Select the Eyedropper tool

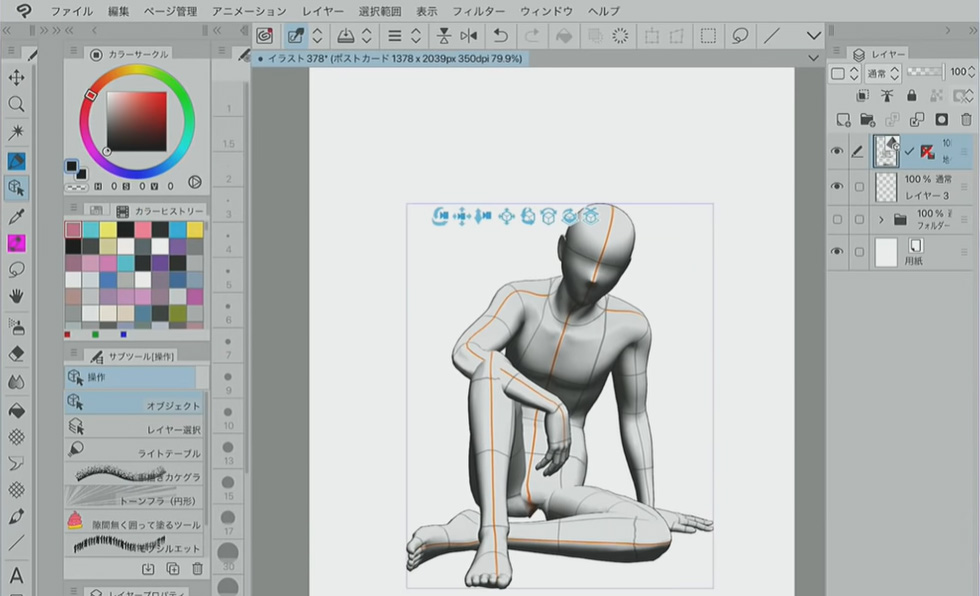click(16, 216)
